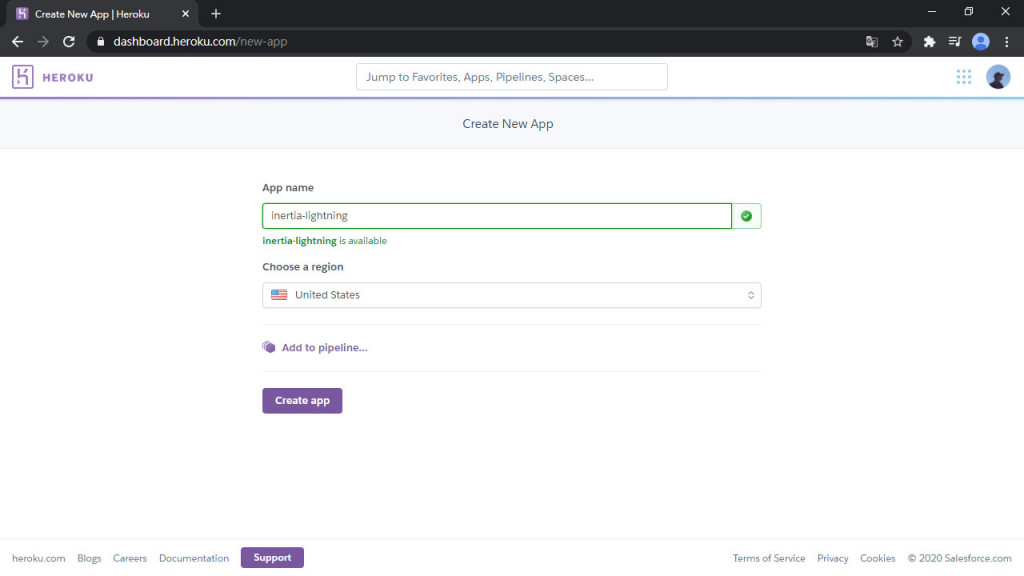This screenshot has height=576, width=1024.
Task: Open the Privacy footer link
Action: click(832, 558)
